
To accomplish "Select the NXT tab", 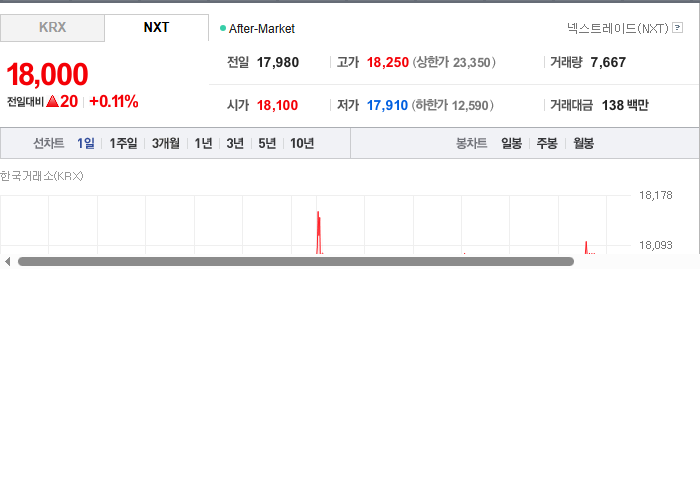I will tap(156, 28).
